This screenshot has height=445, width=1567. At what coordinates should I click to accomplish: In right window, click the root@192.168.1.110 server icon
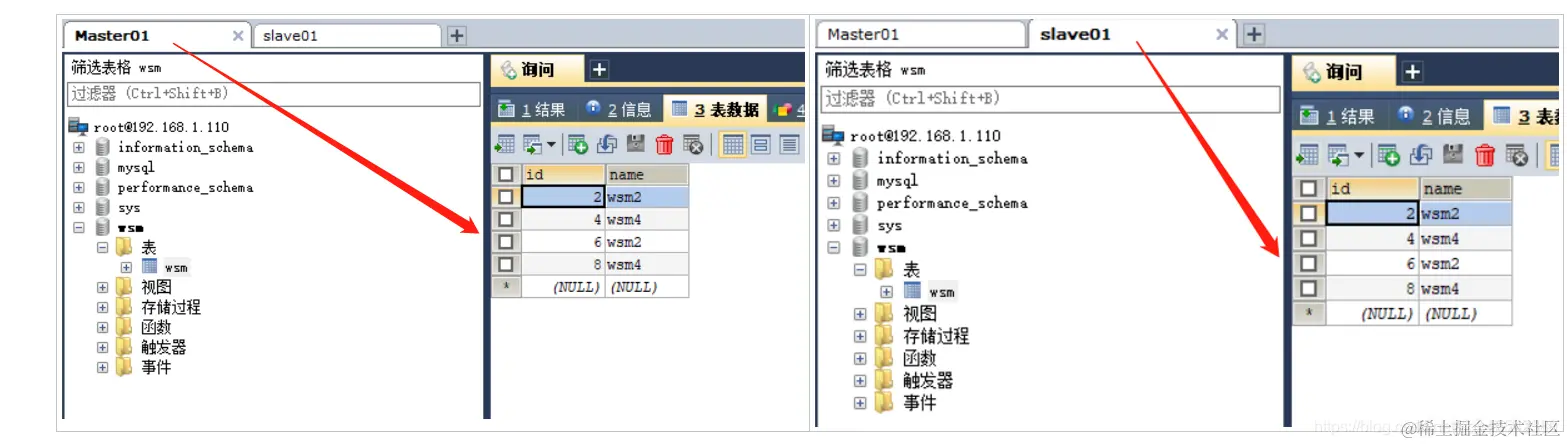832,135
